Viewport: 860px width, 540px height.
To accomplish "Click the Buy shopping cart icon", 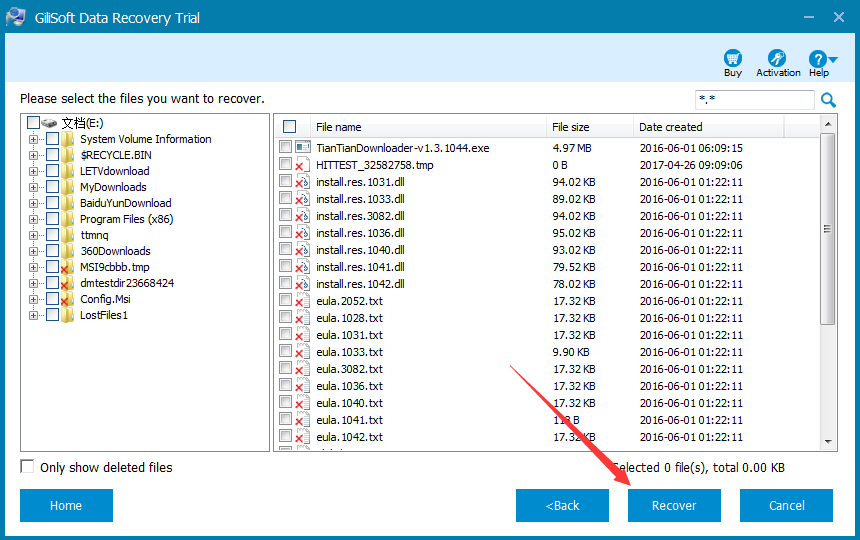I will (733, 59).
